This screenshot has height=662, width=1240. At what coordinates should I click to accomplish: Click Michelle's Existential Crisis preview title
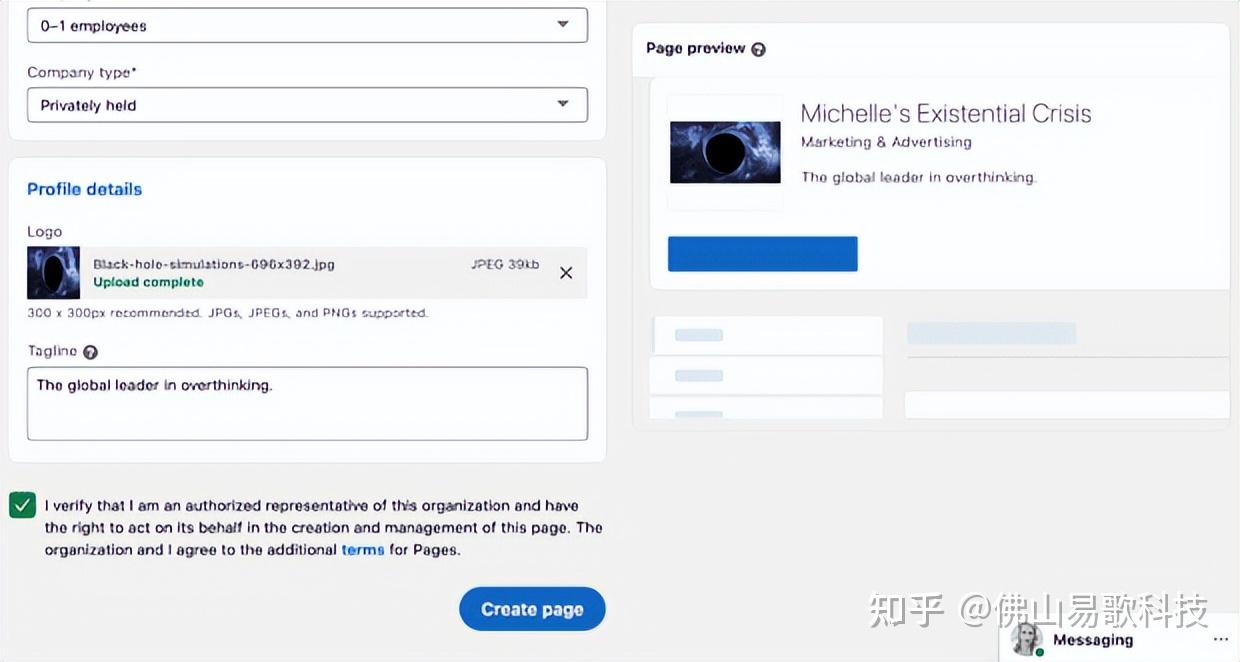946,114
